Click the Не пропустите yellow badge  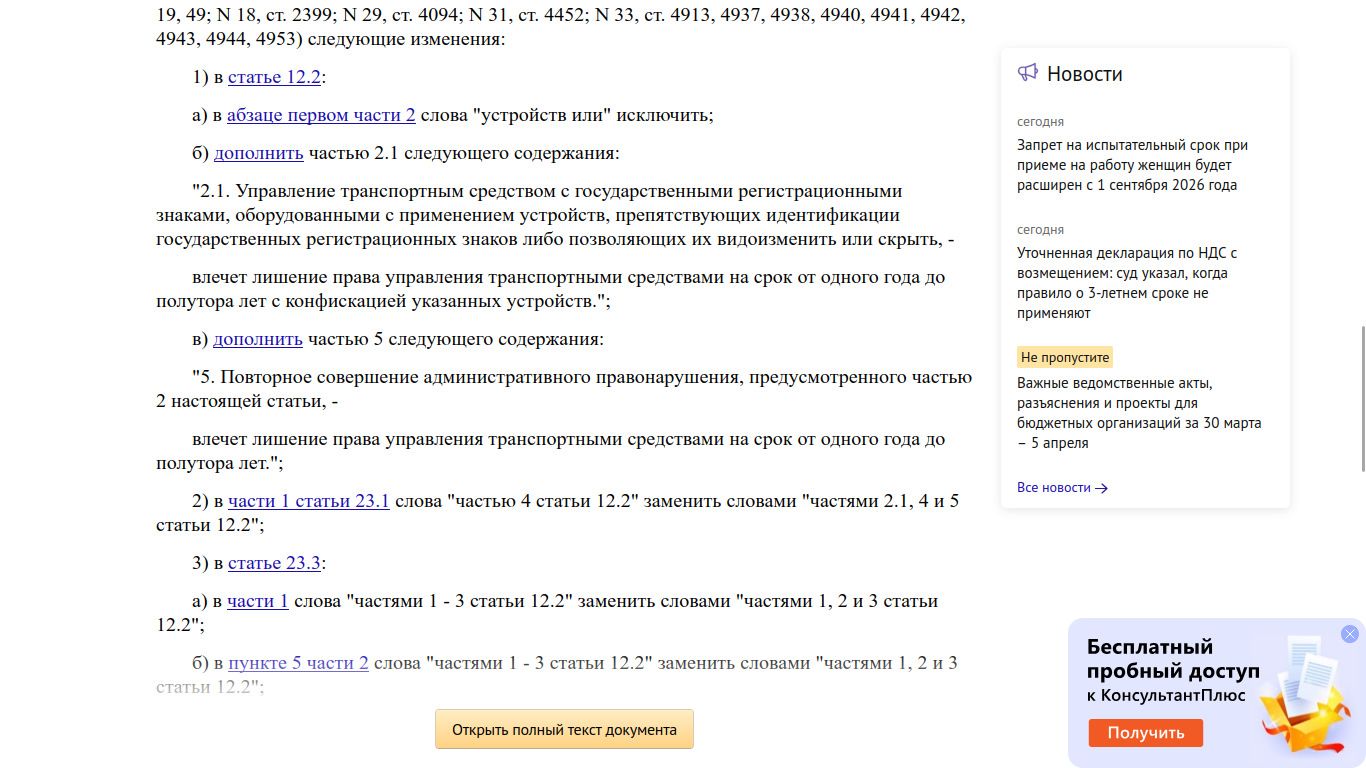1065,357
